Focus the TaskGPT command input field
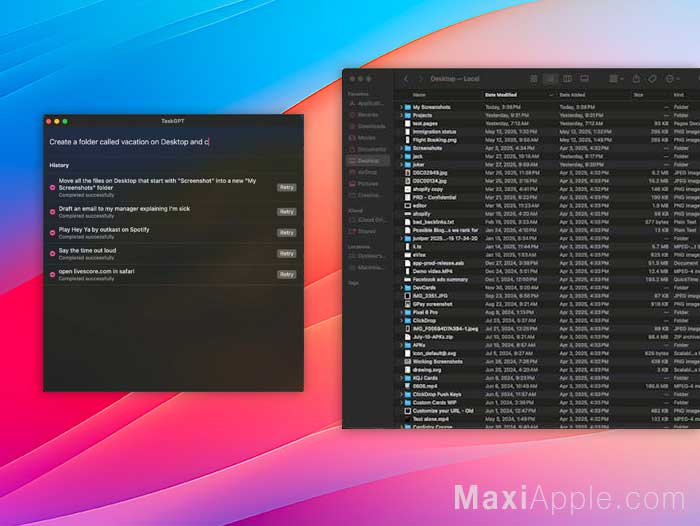The height and width of the screenshot is (526, 700). [173, 142]
